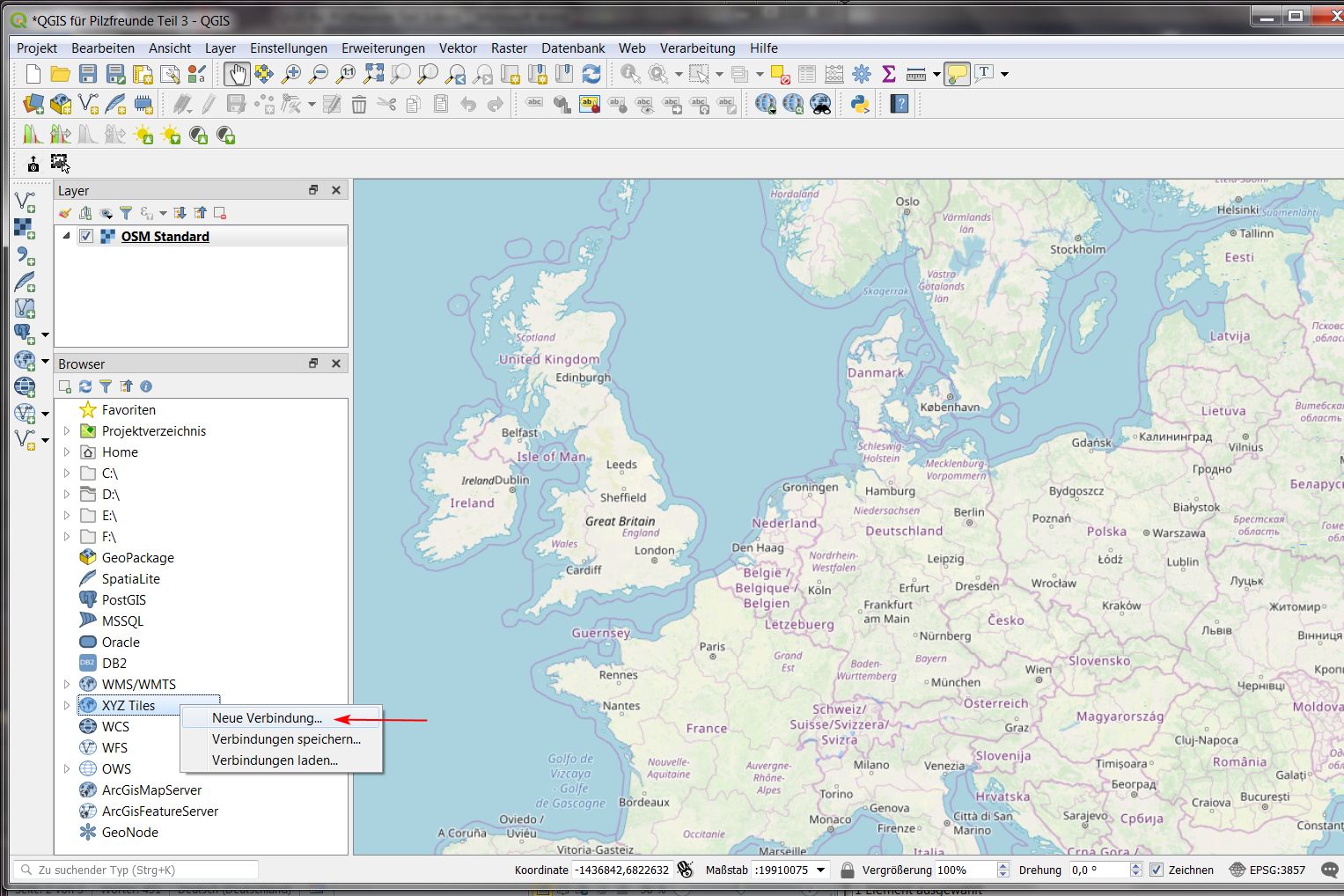Select Verbindungen laden... menu entry
The width and height of the screenshot is (1344, 896).
click(x=275, y=760)
